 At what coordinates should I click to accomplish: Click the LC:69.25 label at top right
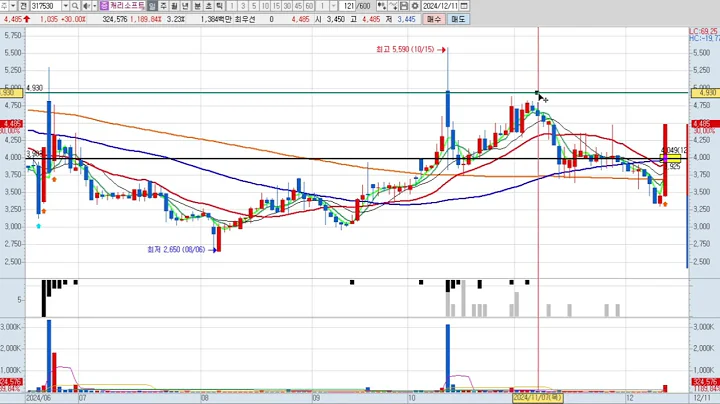704,31
